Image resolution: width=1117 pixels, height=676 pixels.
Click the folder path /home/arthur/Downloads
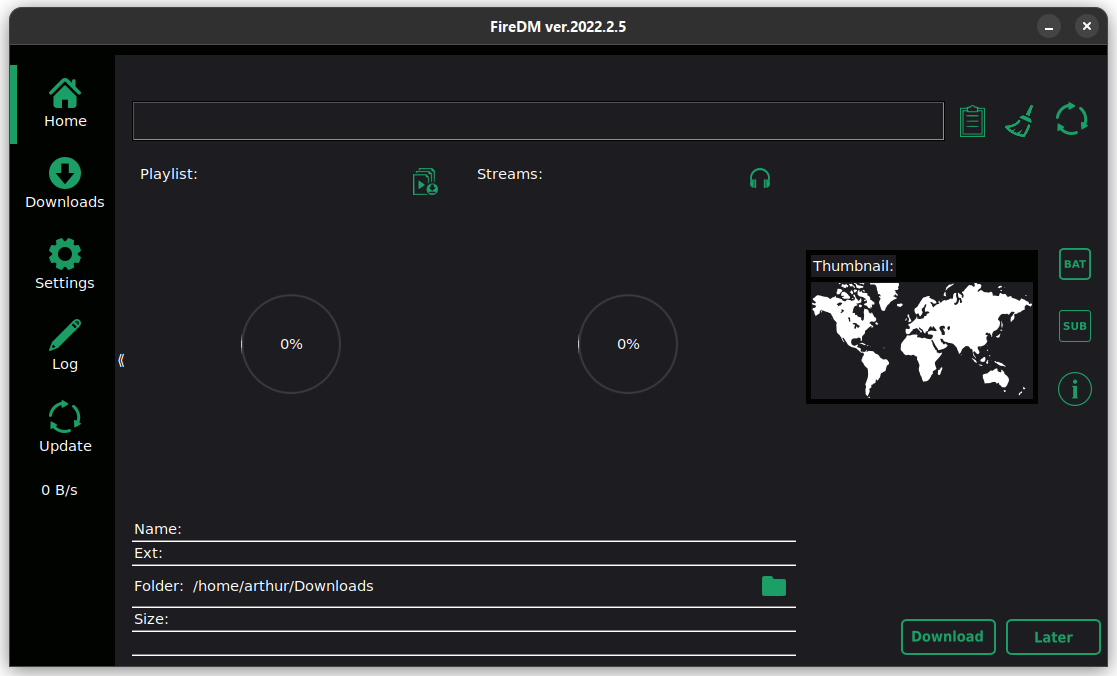click(283, 586)
